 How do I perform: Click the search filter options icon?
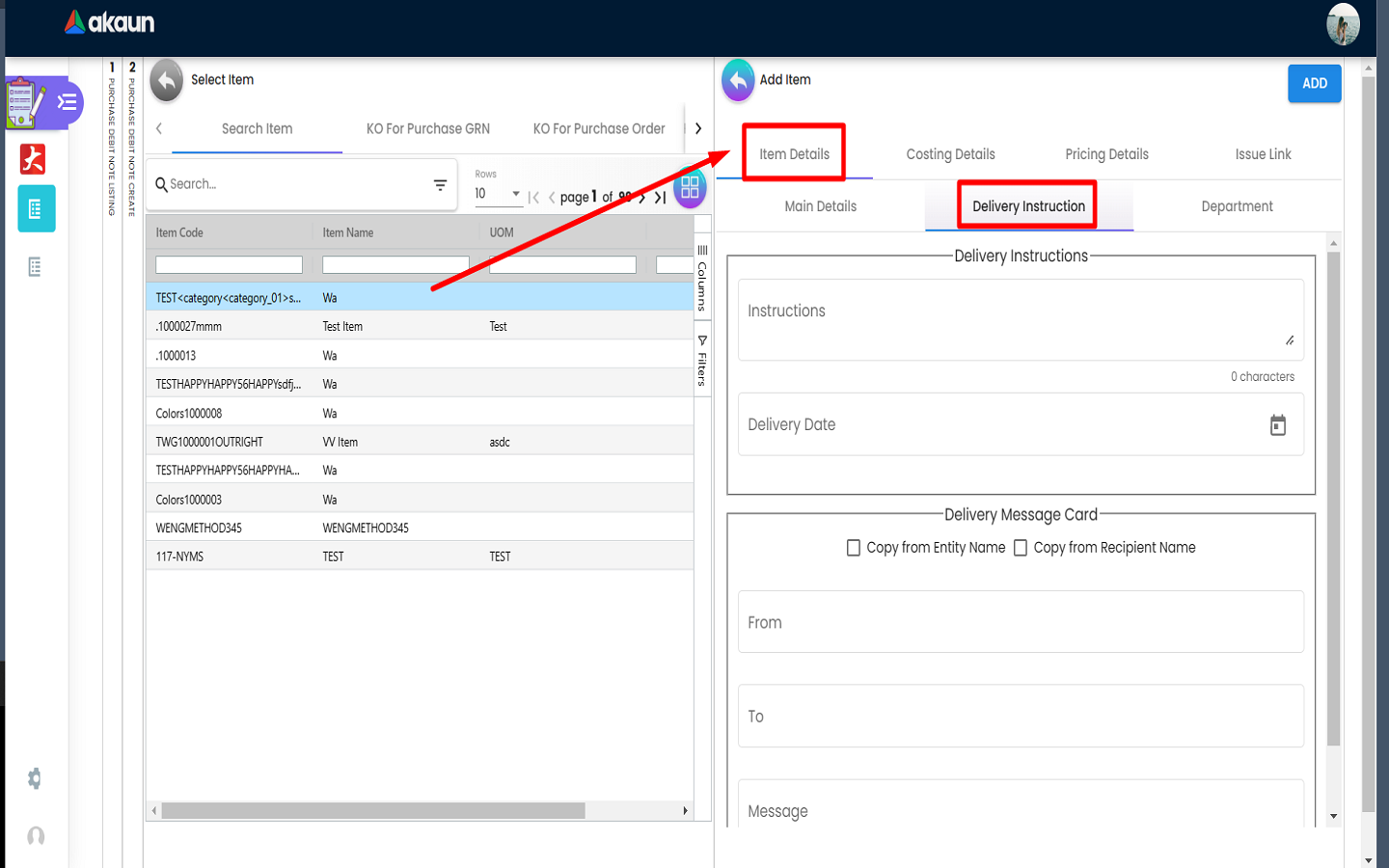click(440, 184)
